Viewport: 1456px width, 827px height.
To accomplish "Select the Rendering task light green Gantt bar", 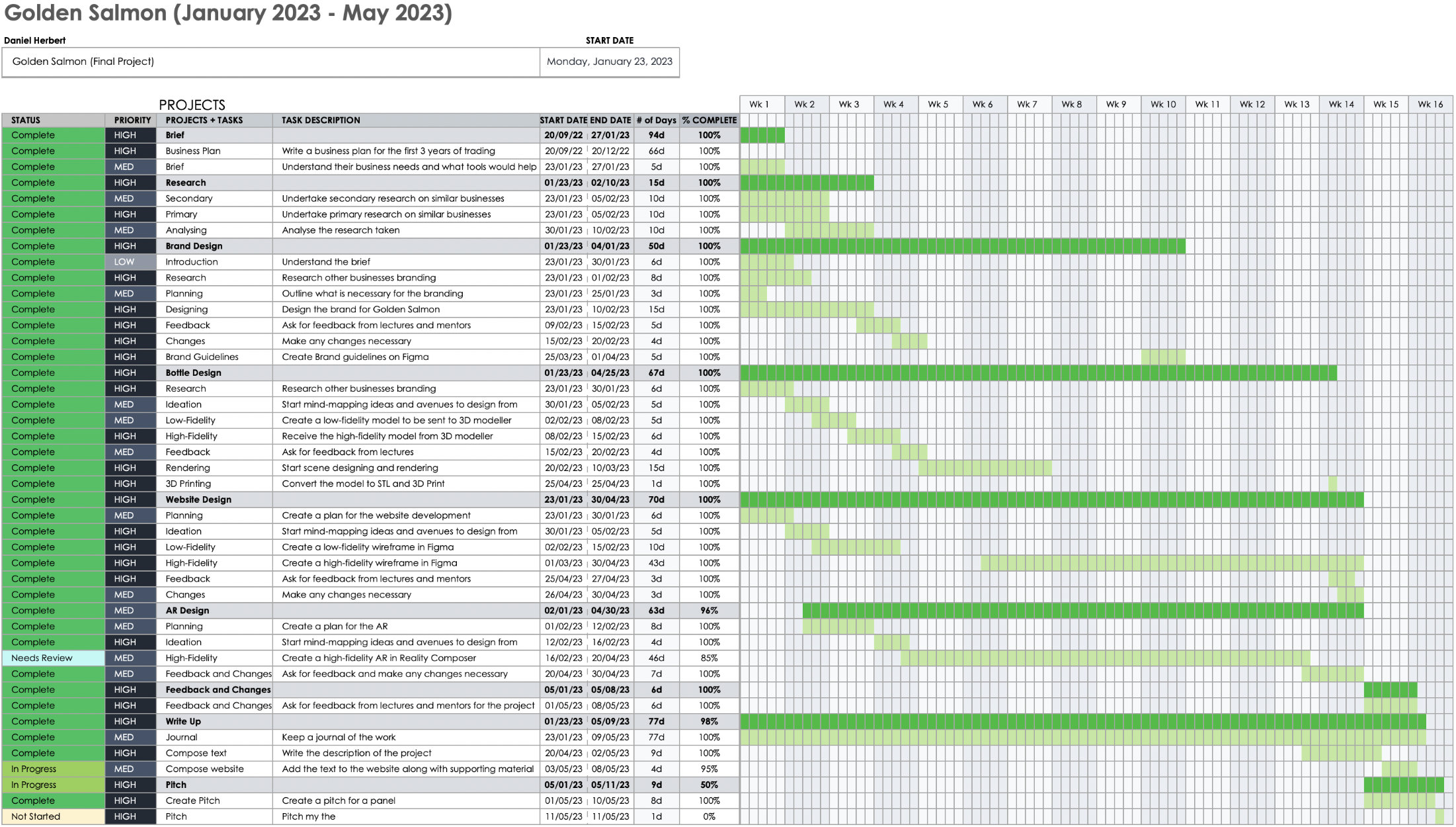I will click(x=985, y=468).
